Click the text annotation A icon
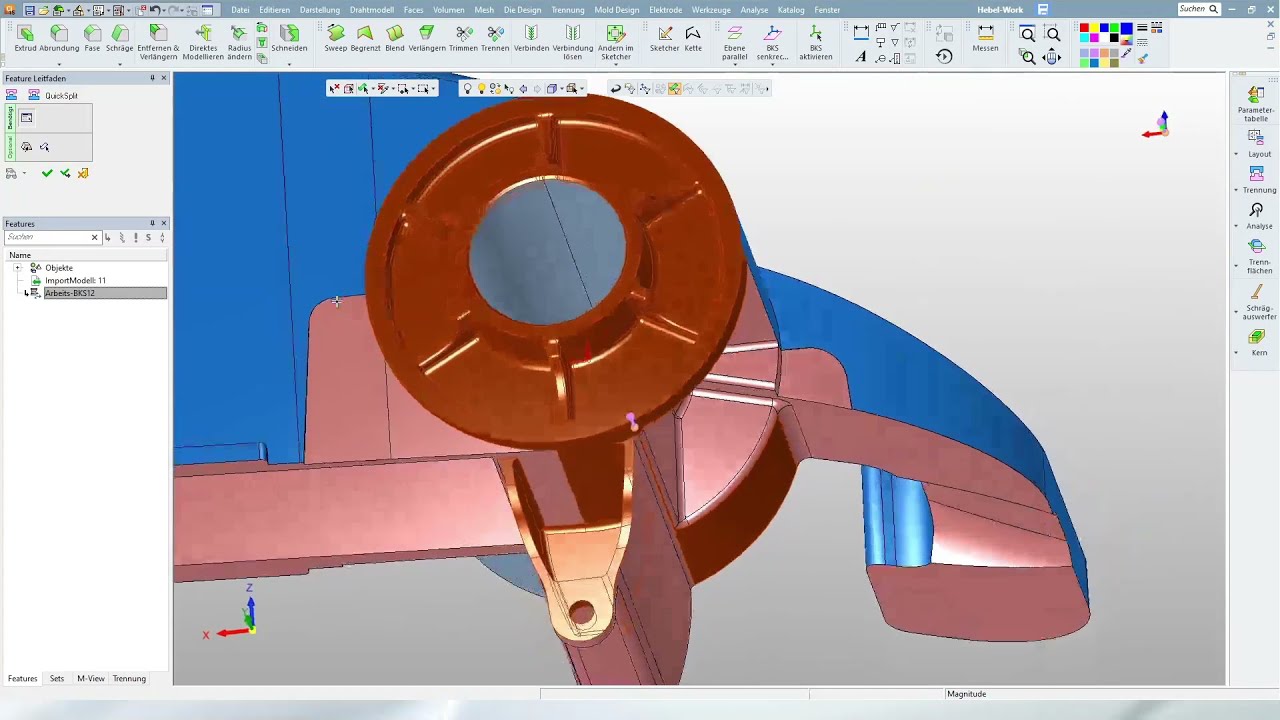1280x720 pixels. (x=861, y=57)
